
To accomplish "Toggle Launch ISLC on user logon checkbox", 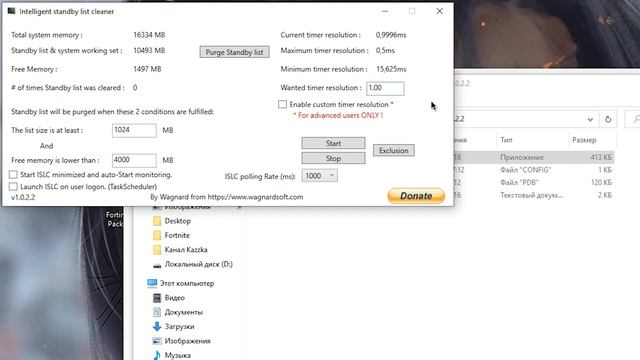I will coord(13,187).
